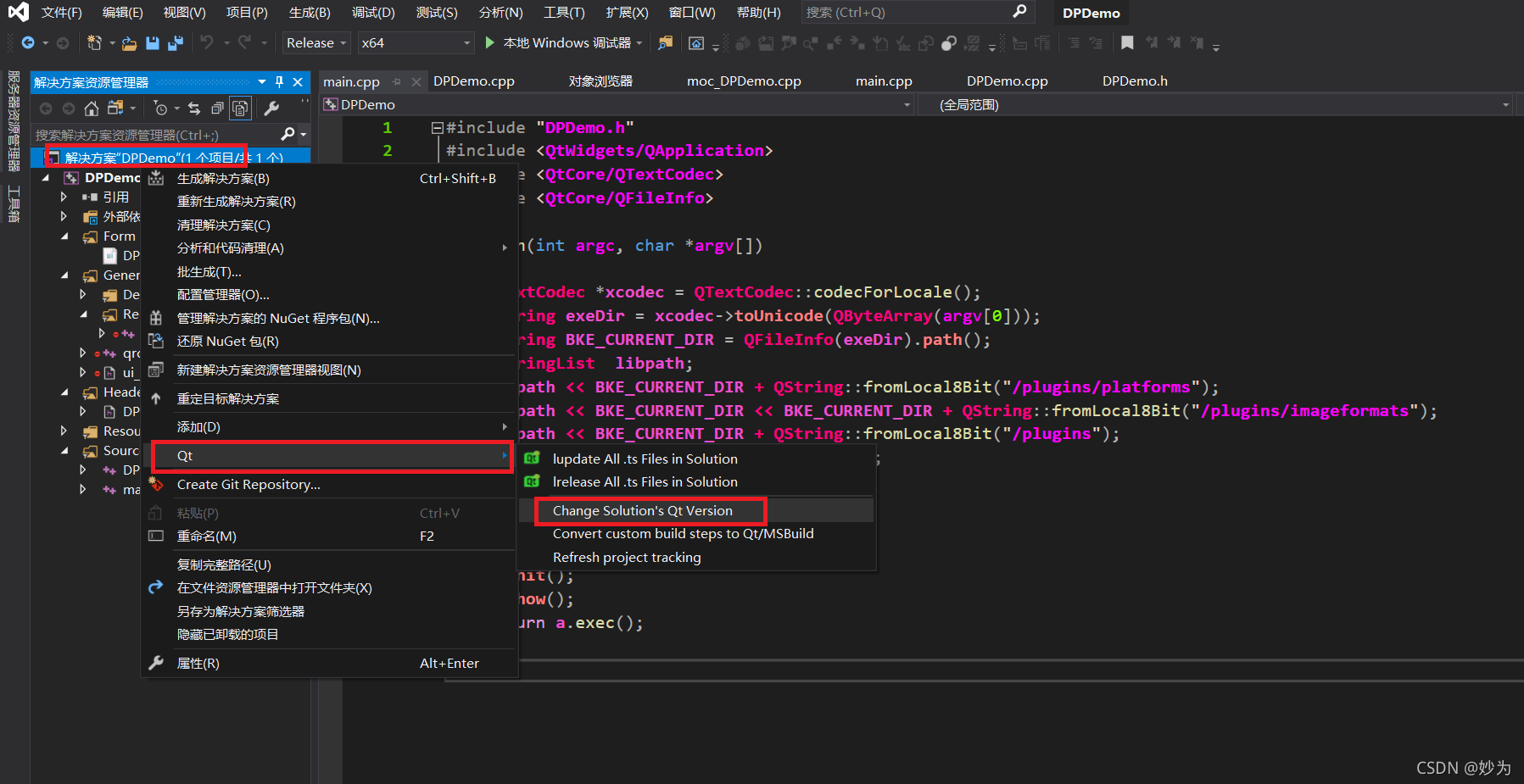Click the Collapse All icon in Solution Explorer

point(218,108)
